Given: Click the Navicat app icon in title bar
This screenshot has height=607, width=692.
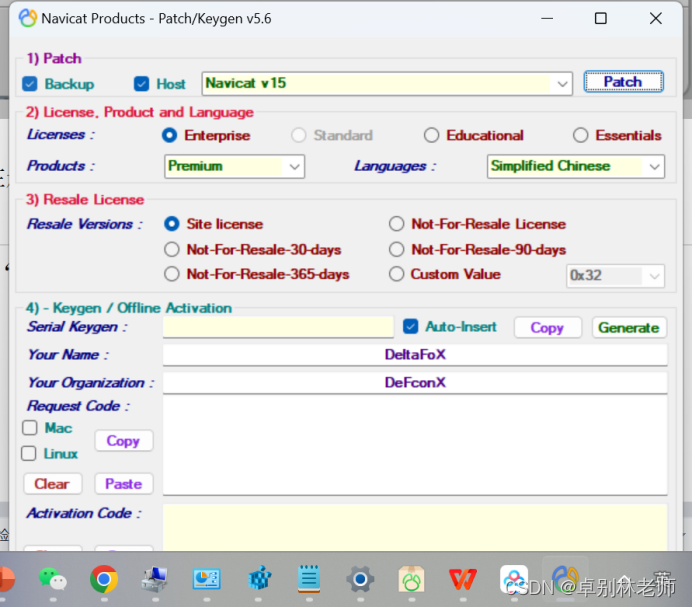Looking at the screenshot, I should point(27,18).
